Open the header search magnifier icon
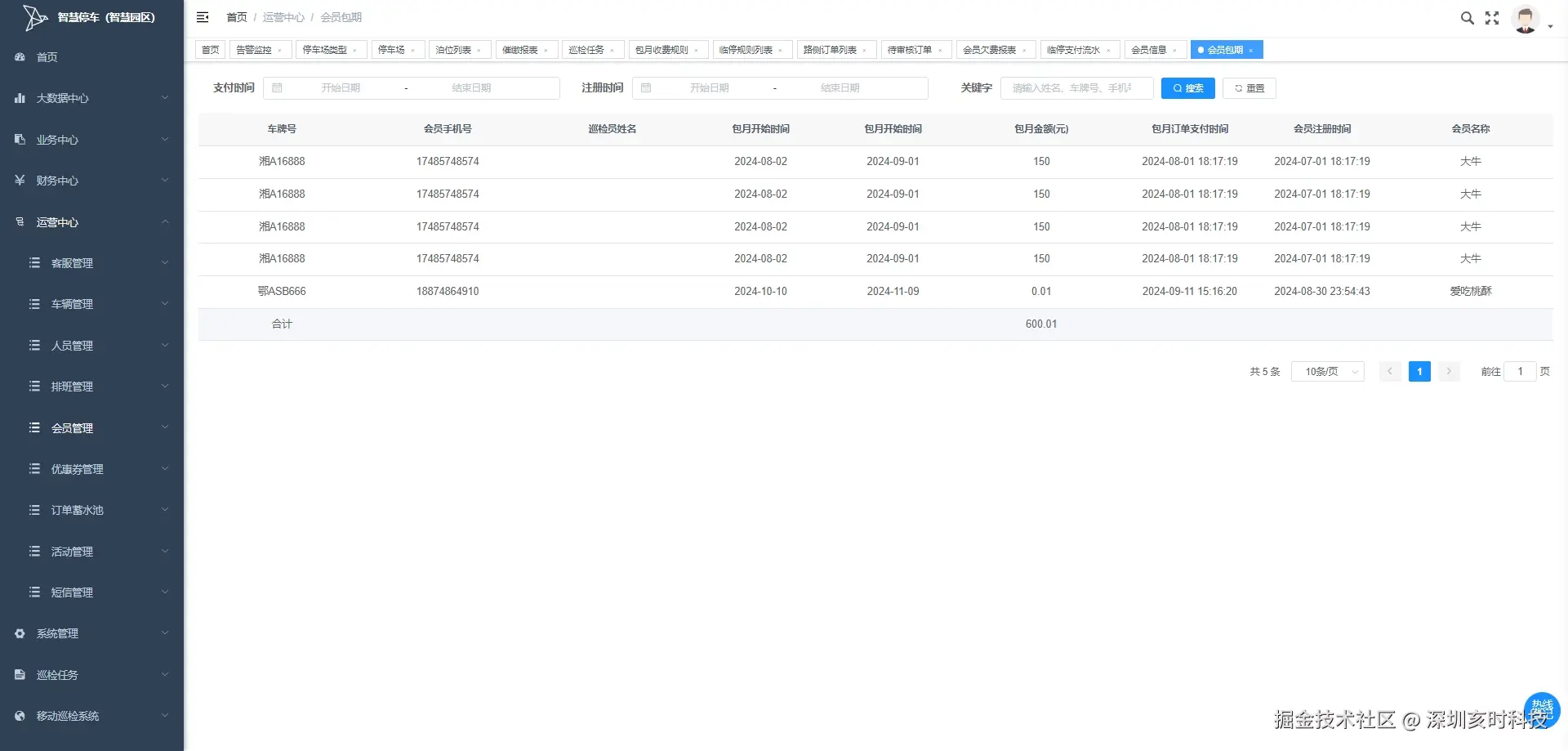This screenshot has width=1568, height=751. (x=1467, y=18)
